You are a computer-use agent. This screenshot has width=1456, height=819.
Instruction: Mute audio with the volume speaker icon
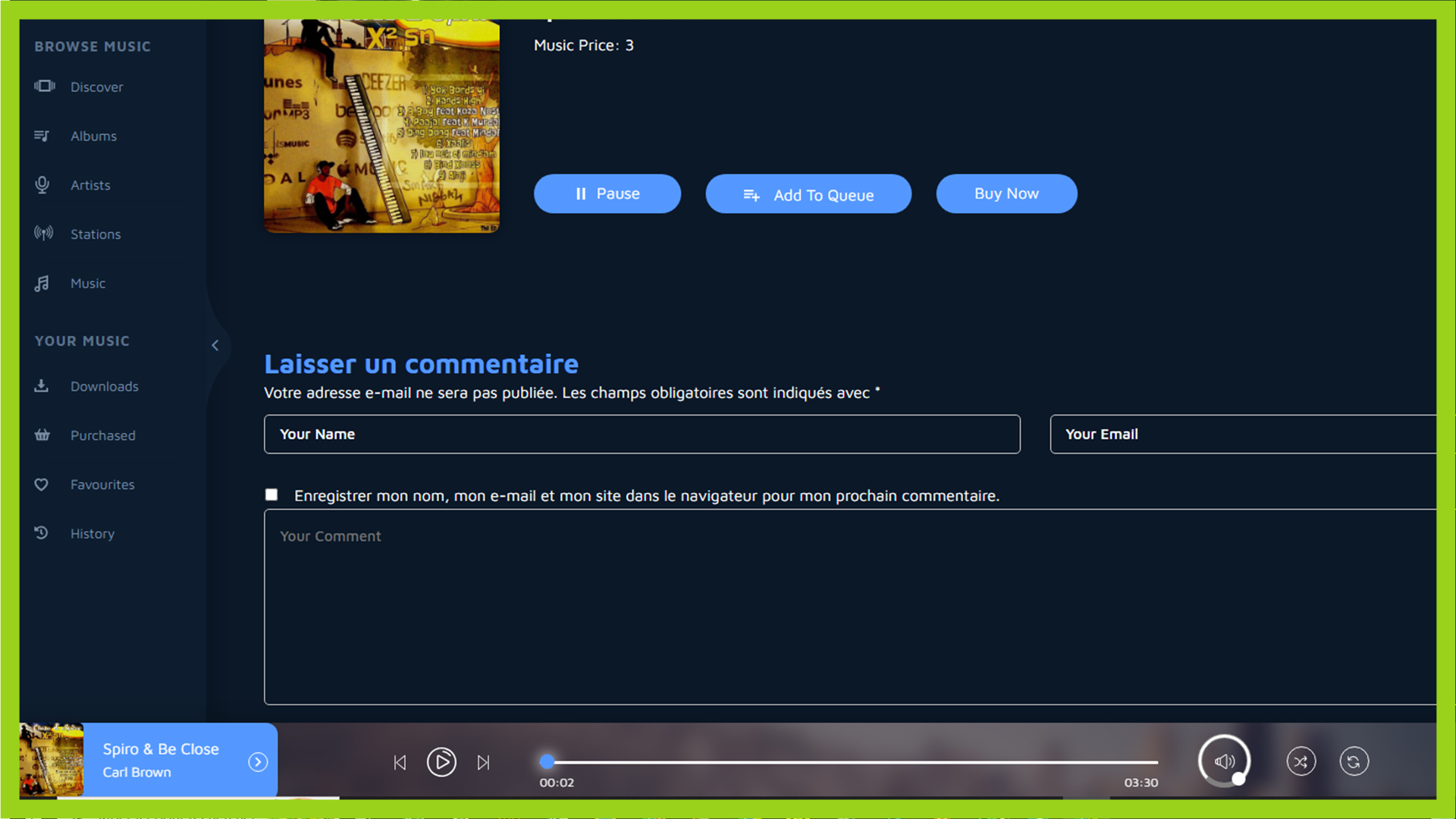tap(1223, 761)
